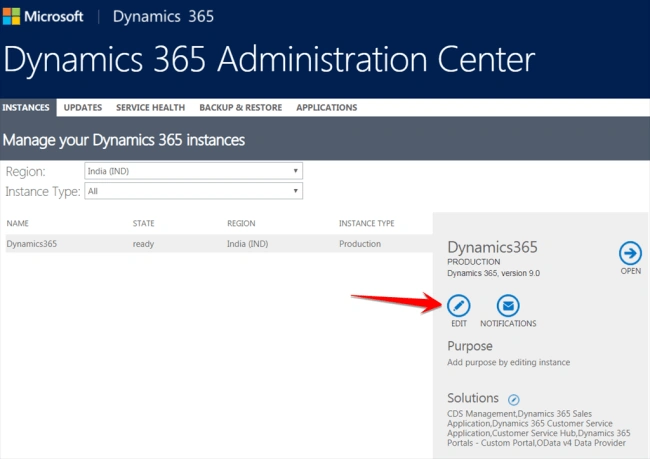Click the INSTANCE TYPE column header
Viewport: 650px width, 459px height.
pos(366,223)
